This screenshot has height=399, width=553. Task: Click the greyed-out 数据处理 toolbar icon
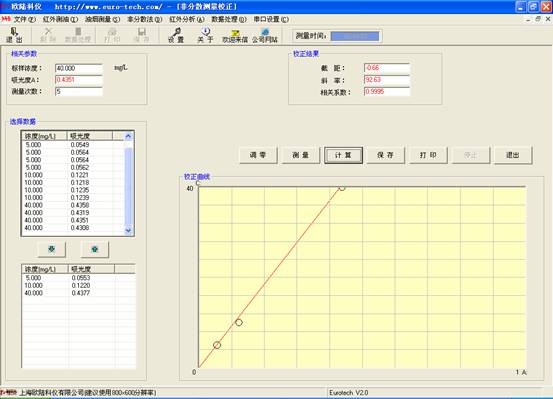(x=78, y=35)
